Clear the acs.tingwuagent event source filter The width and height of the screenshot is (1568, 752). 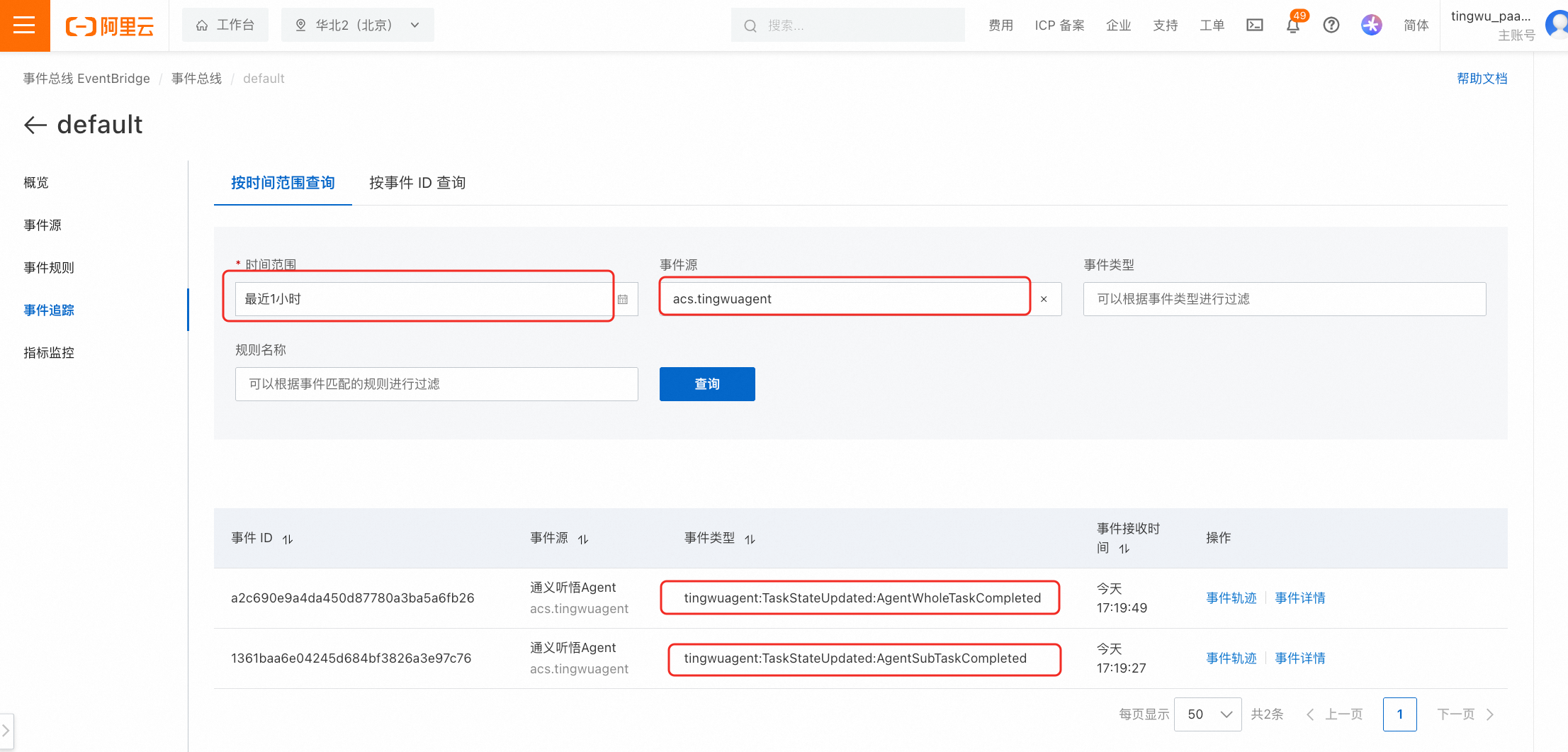click(x=1044, y=299)
